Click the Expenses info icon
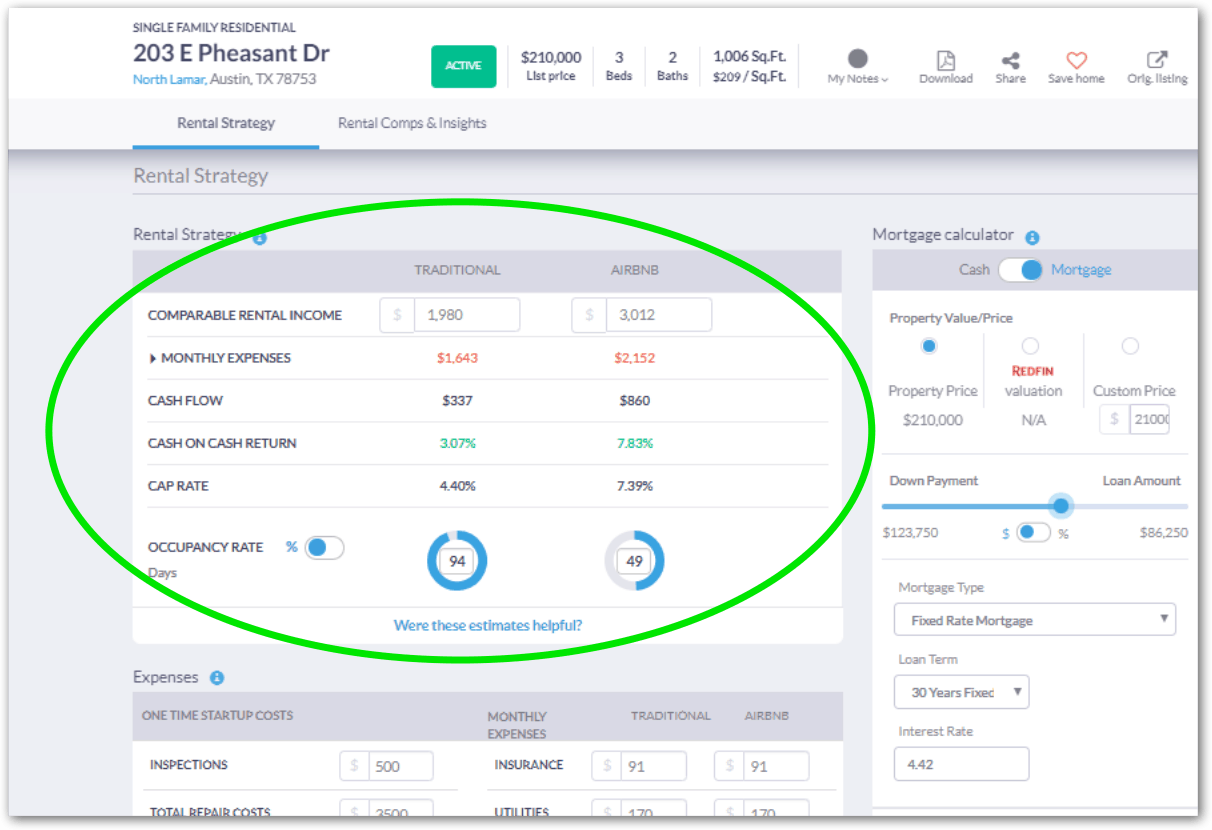The height and width of the screenshot is (830, 1212). tap(217, 678)
